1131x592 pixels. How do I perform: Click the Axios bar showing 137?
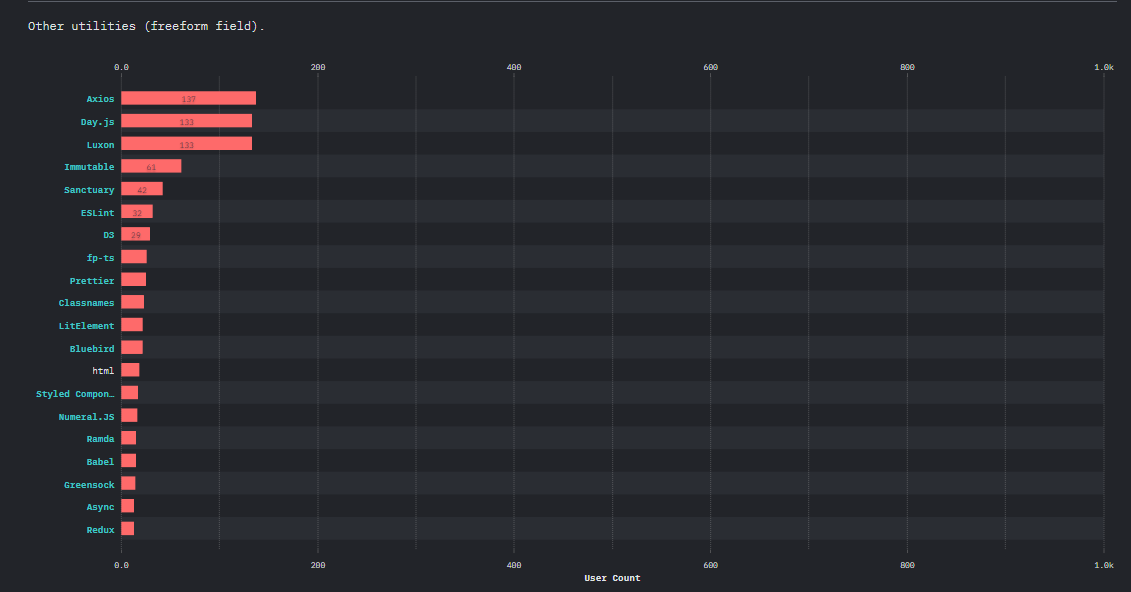(x=188, y=98)
